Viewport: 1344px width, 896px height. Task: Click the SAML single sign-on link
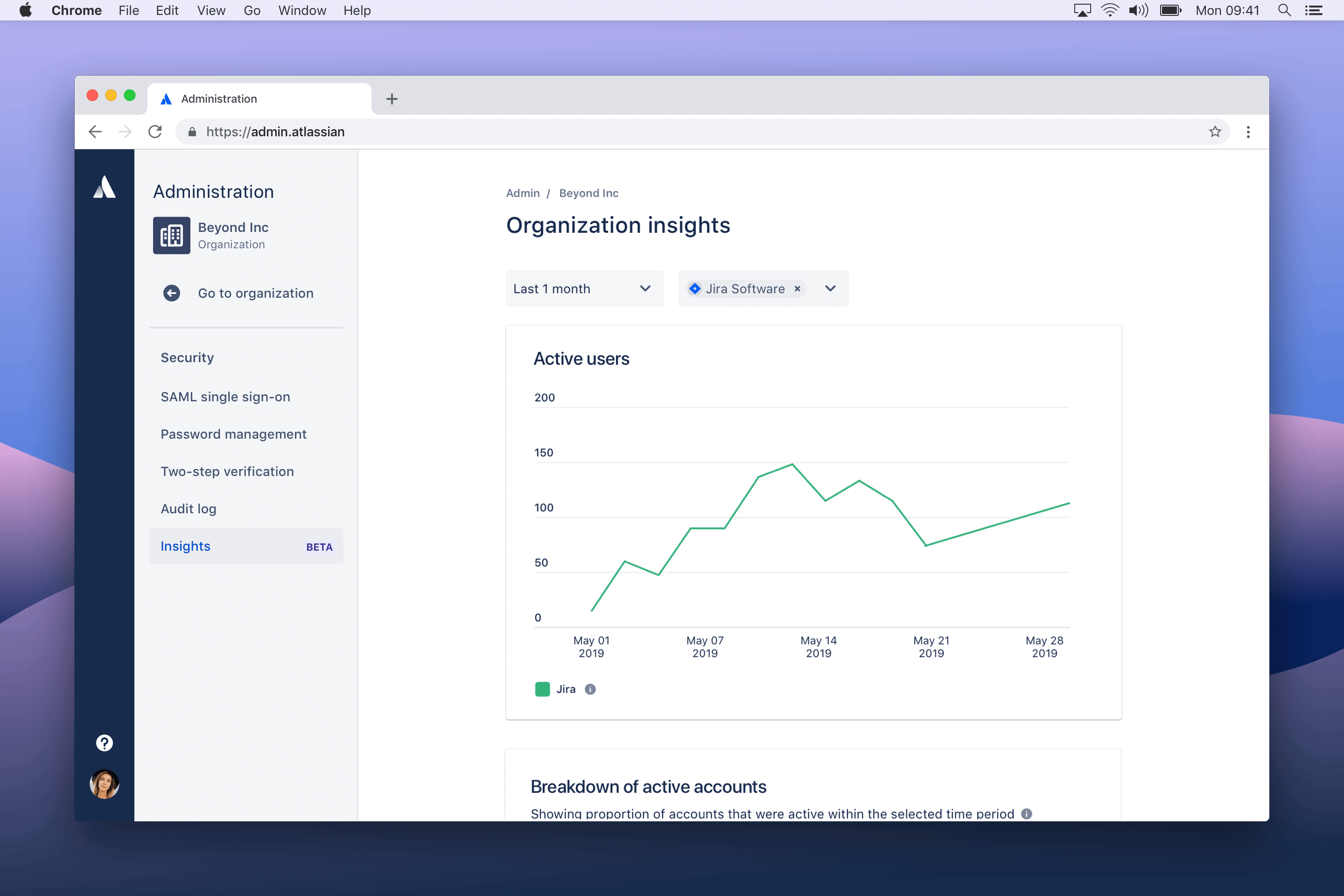click(225, 396)
